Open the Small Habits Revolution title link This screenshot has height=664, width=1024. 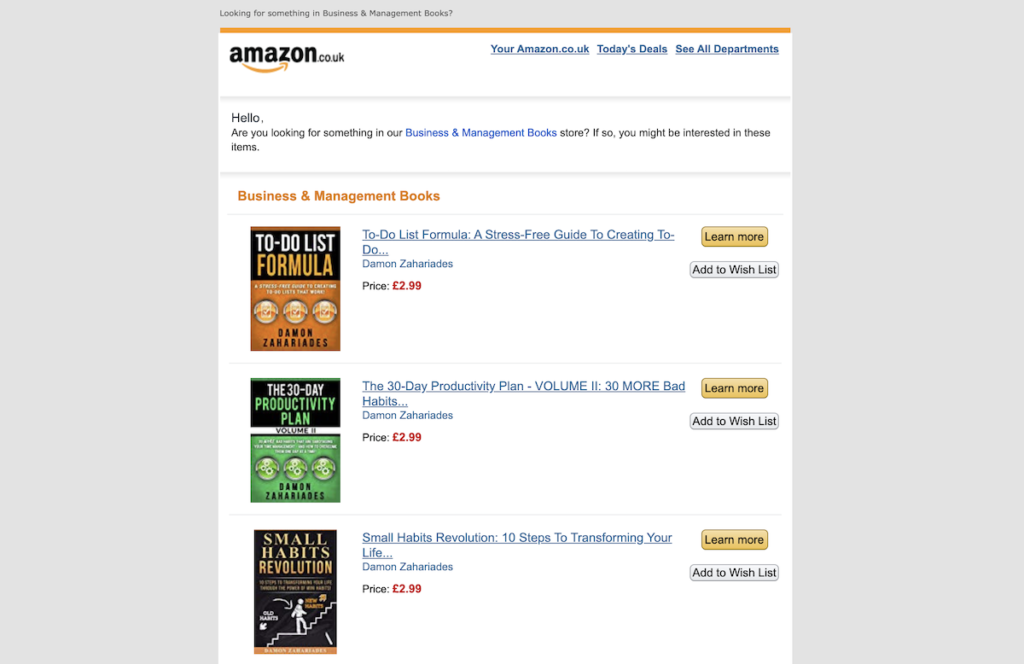(517, 545)
